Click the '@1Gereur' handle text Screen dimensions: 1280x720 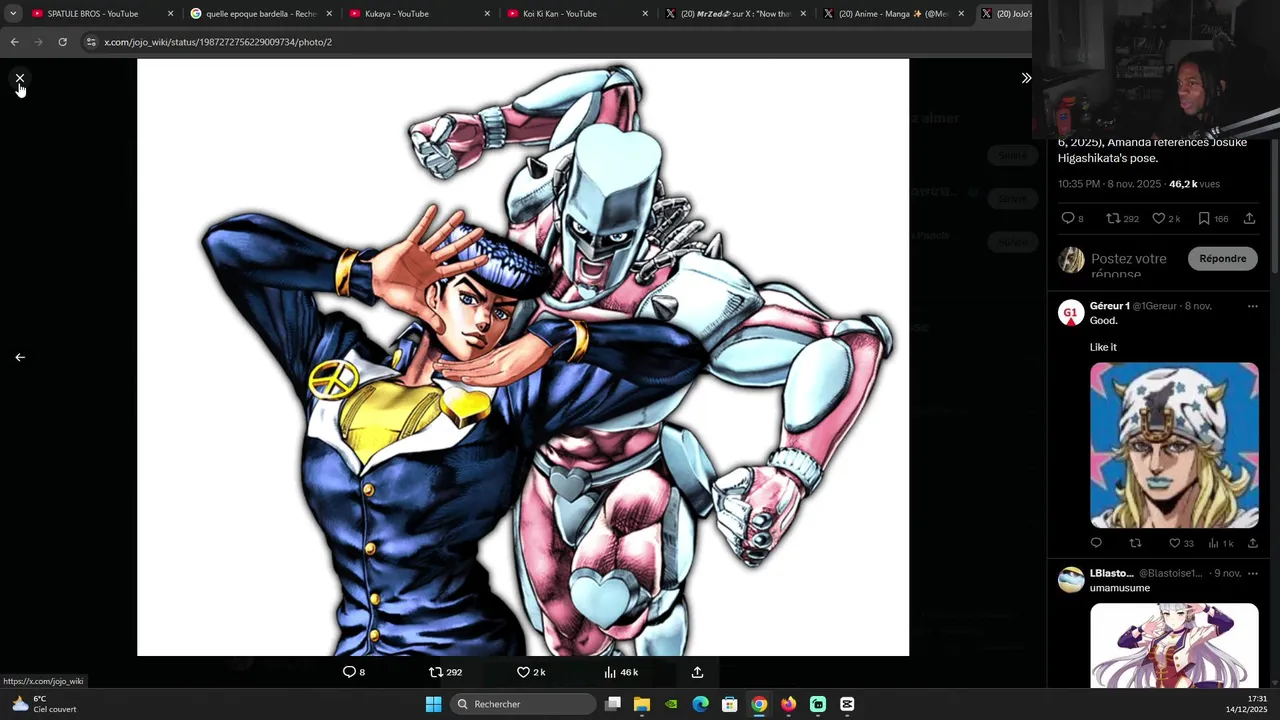coord(1155,306)
